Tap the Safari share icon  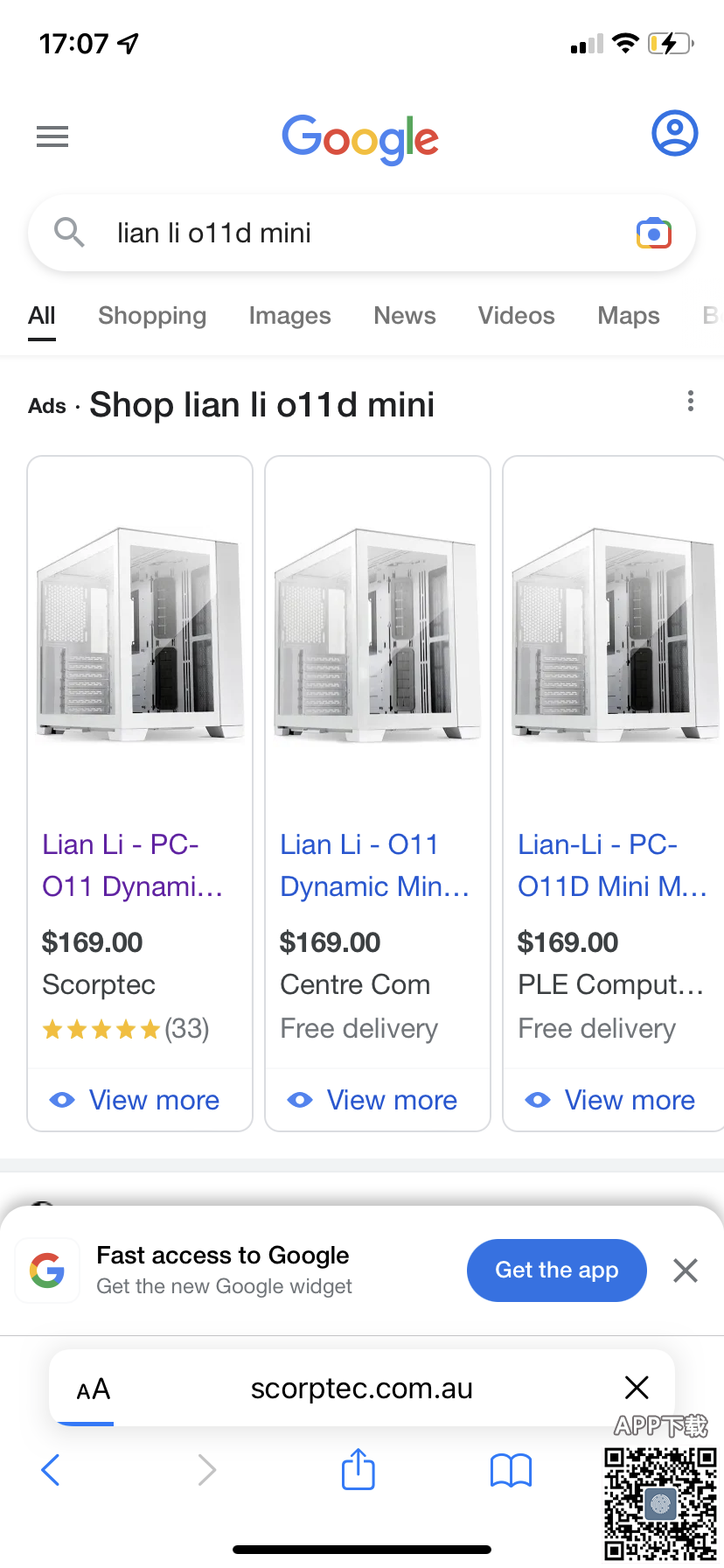pos(359,1469)
